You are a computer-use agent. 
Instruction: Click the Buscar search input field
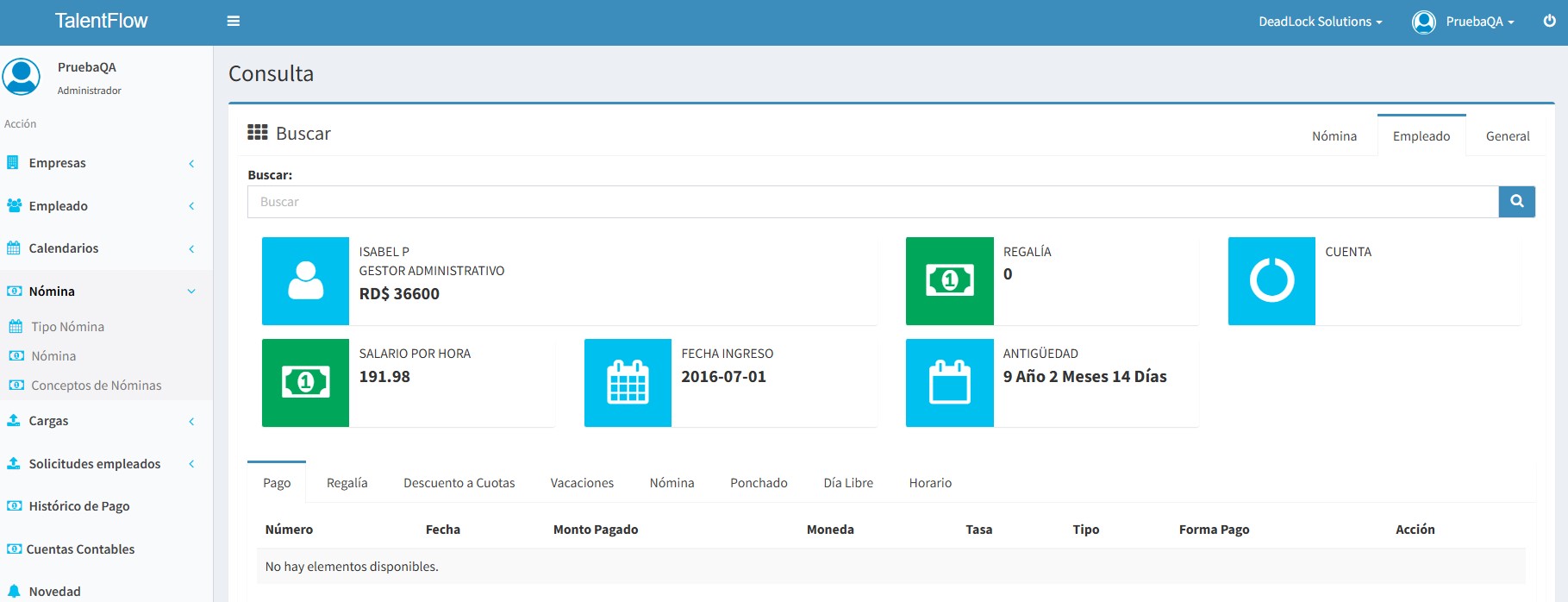[x=872, y=201]
